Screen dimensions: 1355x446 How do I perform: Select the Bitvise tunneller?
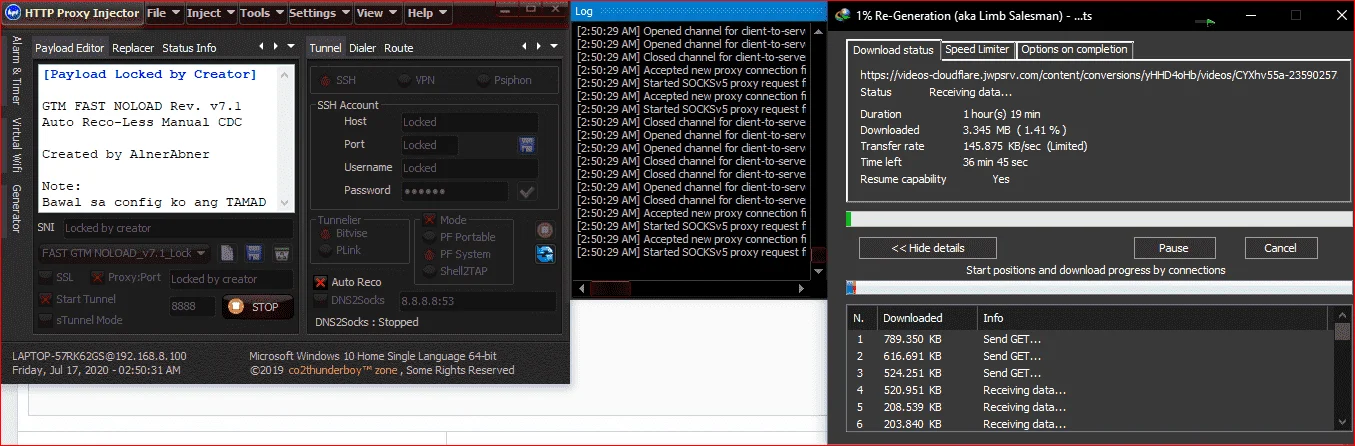click(345, 233)
